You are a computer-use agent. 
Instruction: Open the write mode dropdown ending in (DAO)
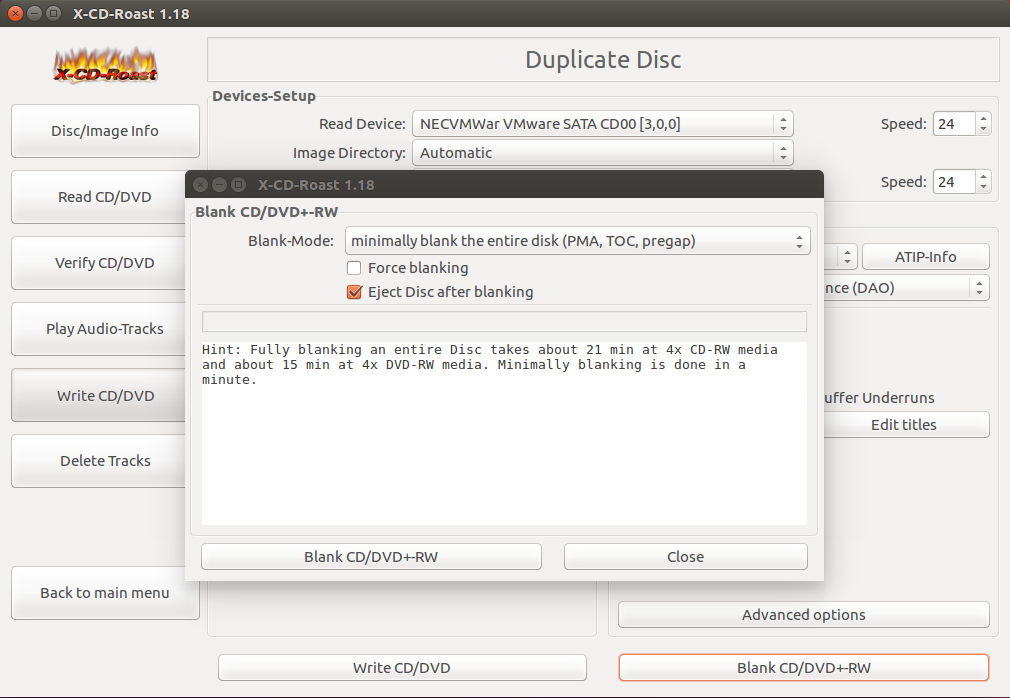pyautogui.click(x=907, y=288)
